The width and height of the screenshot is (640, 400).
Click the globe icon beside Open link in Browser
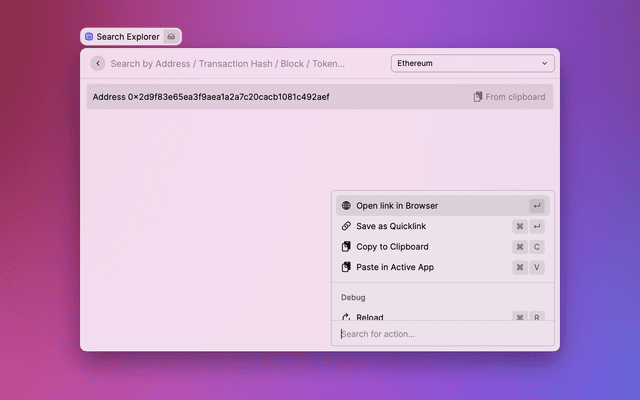pyautogui.click(x=346, y=206)
